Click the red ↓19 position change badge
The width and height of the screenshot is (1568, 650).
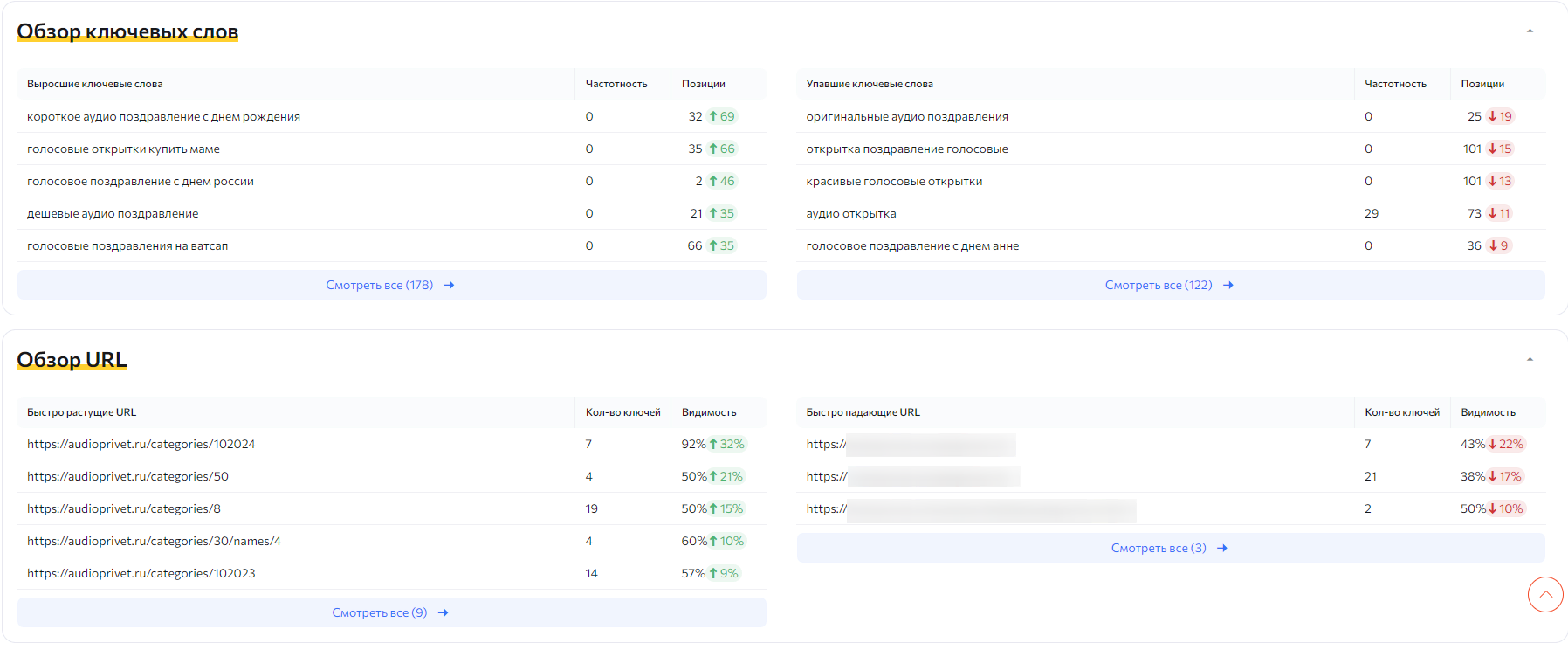[x=1500, y=116]
